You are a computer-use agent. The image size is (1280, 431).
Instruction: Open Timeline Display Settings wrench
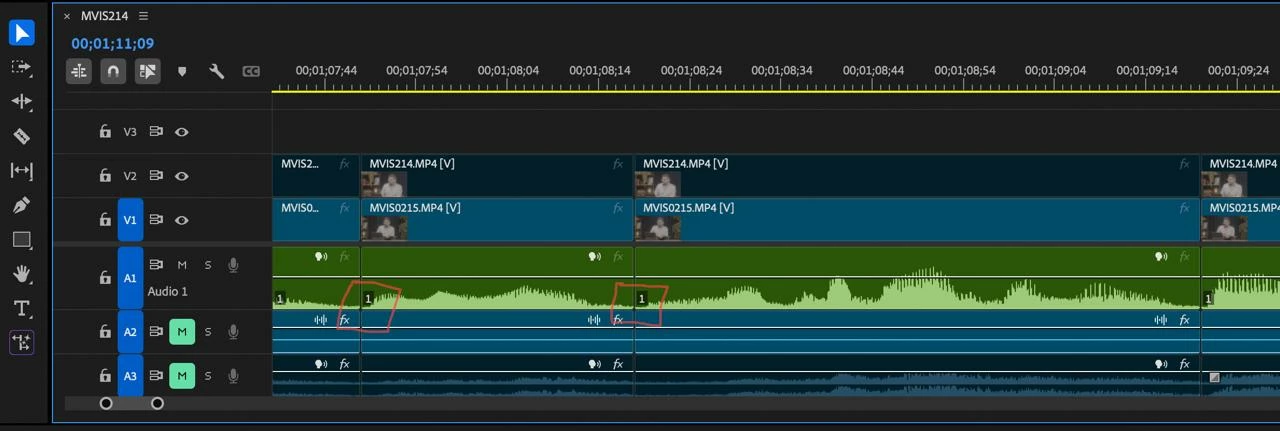tap(216, 71)
